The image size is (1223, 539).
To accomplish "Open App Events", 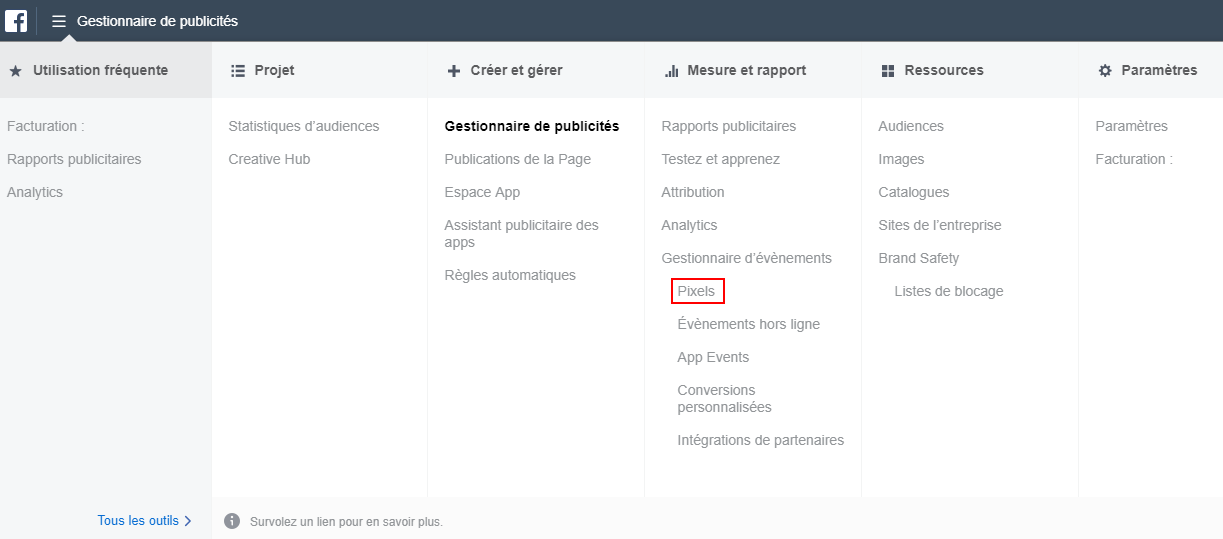I will click(x=713, y=357).
